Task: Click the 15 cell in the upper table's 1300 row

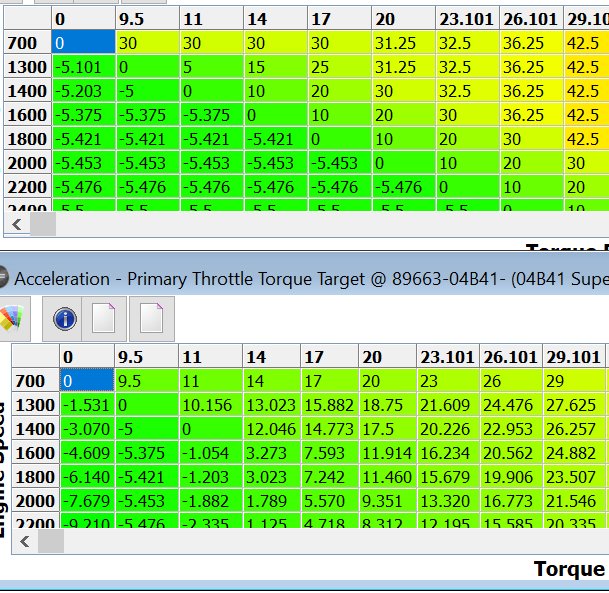Action: click(275, 67)
